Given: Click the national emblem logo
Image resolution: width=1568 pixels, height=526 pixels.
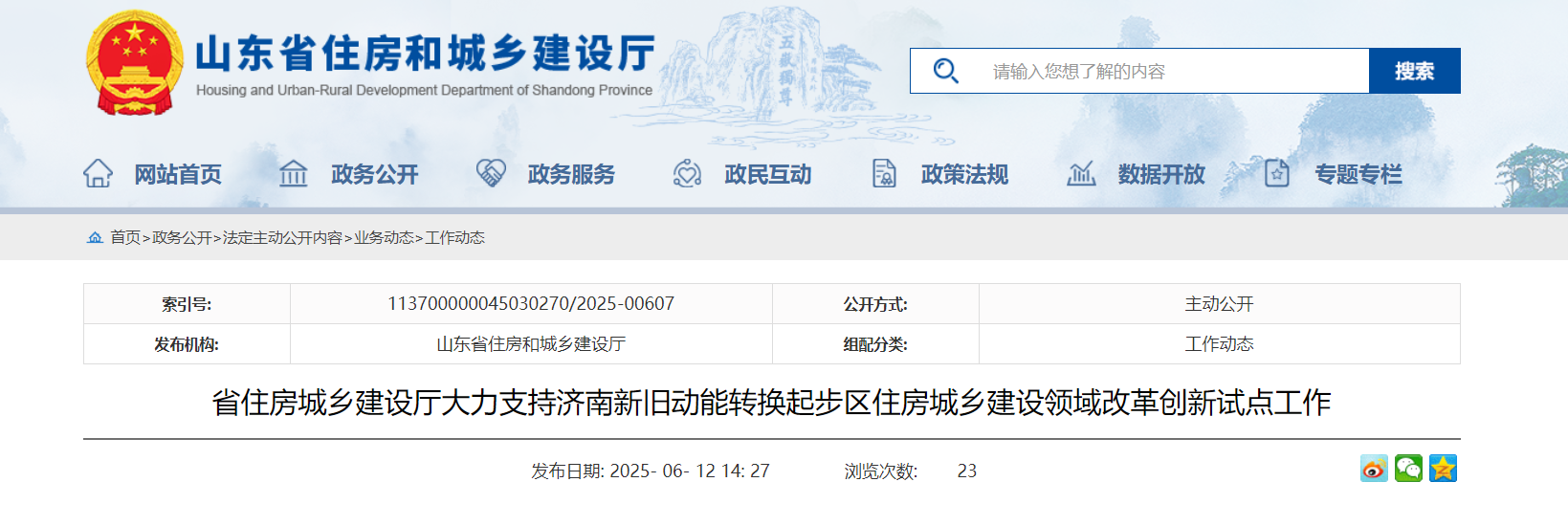Looking at the screenshot, I should point(135,64).
